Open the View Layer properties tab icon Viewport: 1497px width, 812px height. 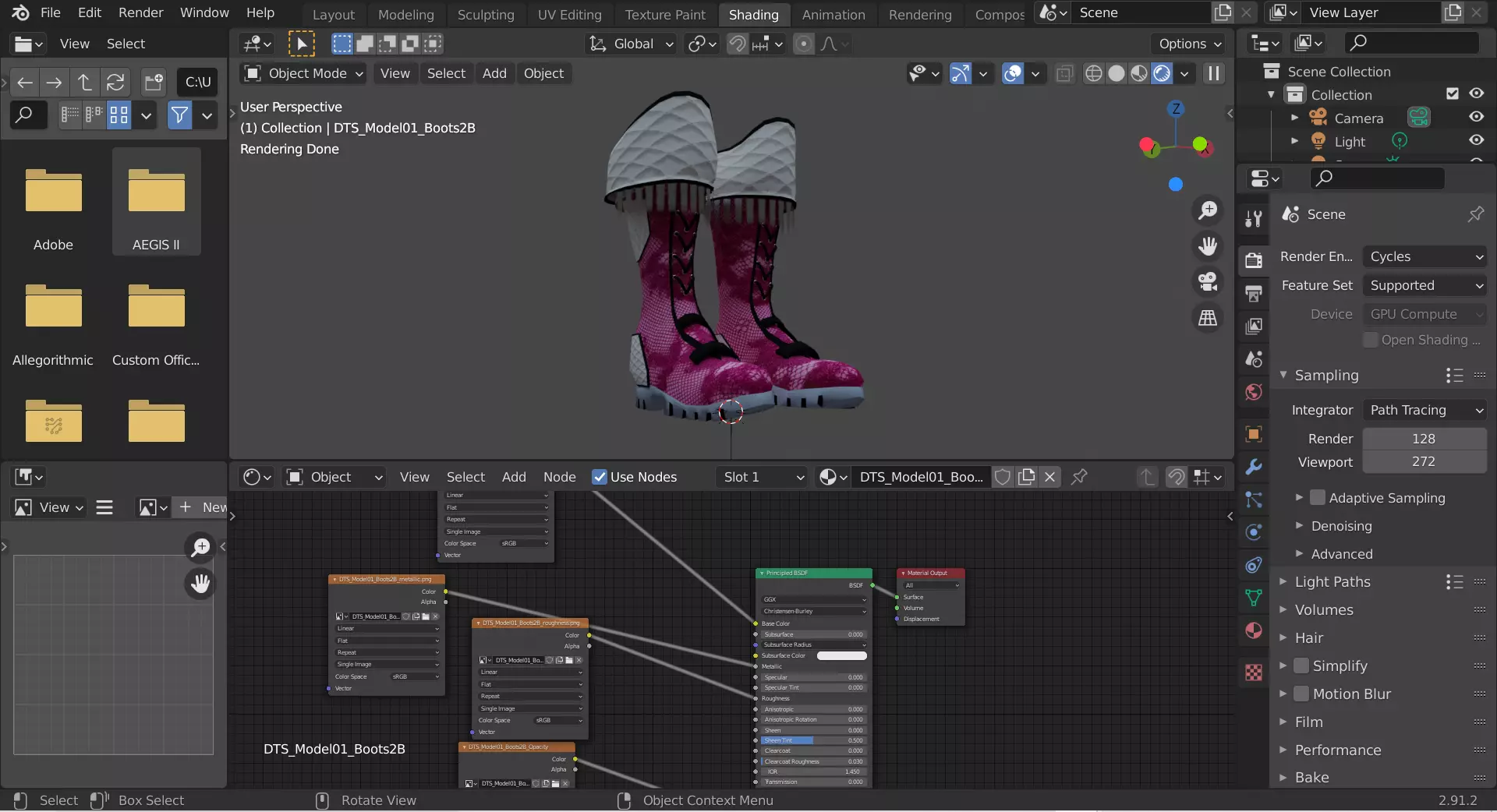point(1254,327)
